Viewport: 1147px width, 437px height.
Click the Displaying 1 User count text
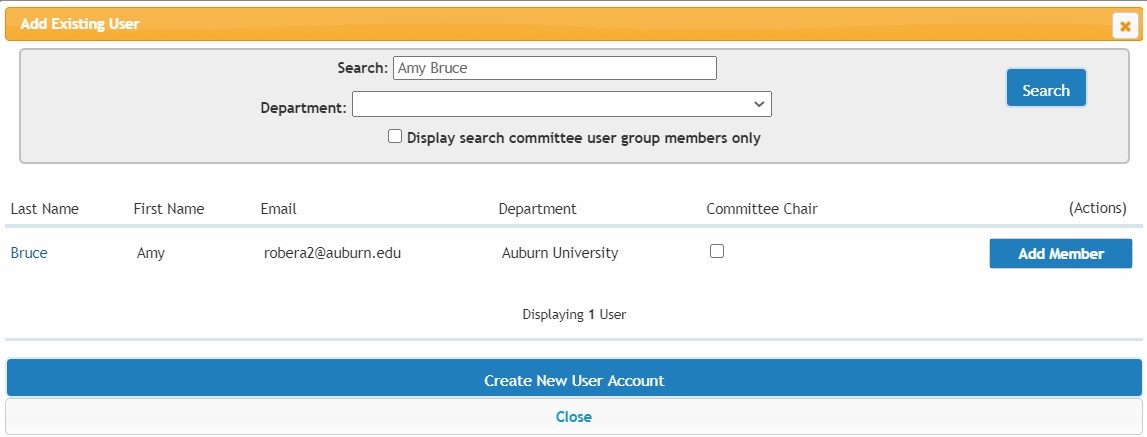(574, 314)
